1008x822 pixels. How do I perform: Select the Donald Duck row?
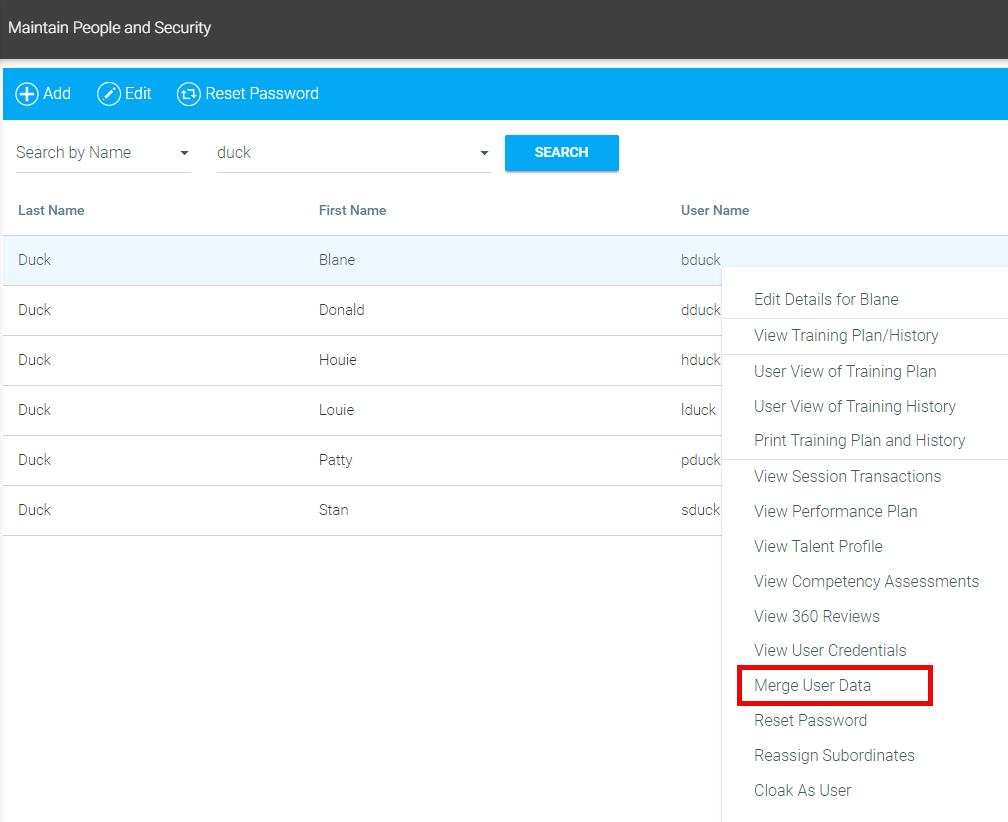click(340, 310)
